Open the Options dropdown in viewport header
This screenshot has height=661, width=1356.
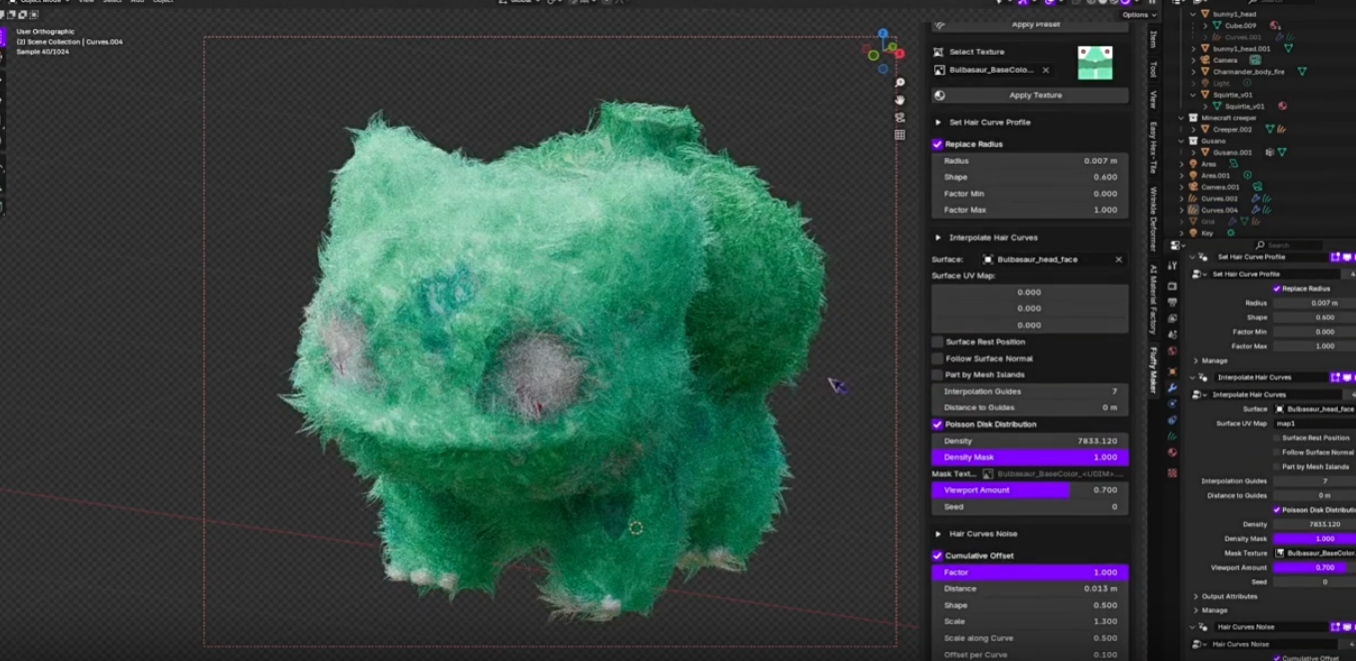pos(1138,15)
